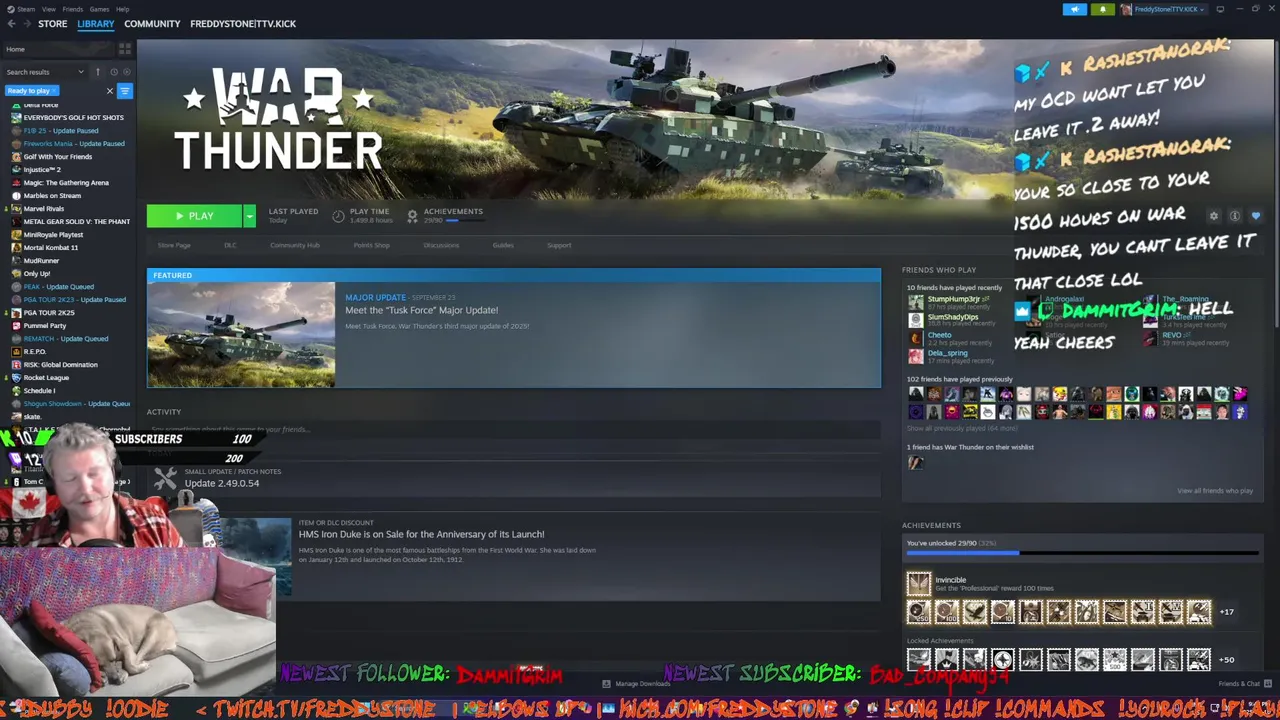
Task: Open the War Thunder info icon
Action: pyautogui.click(x=1235, y=216)
